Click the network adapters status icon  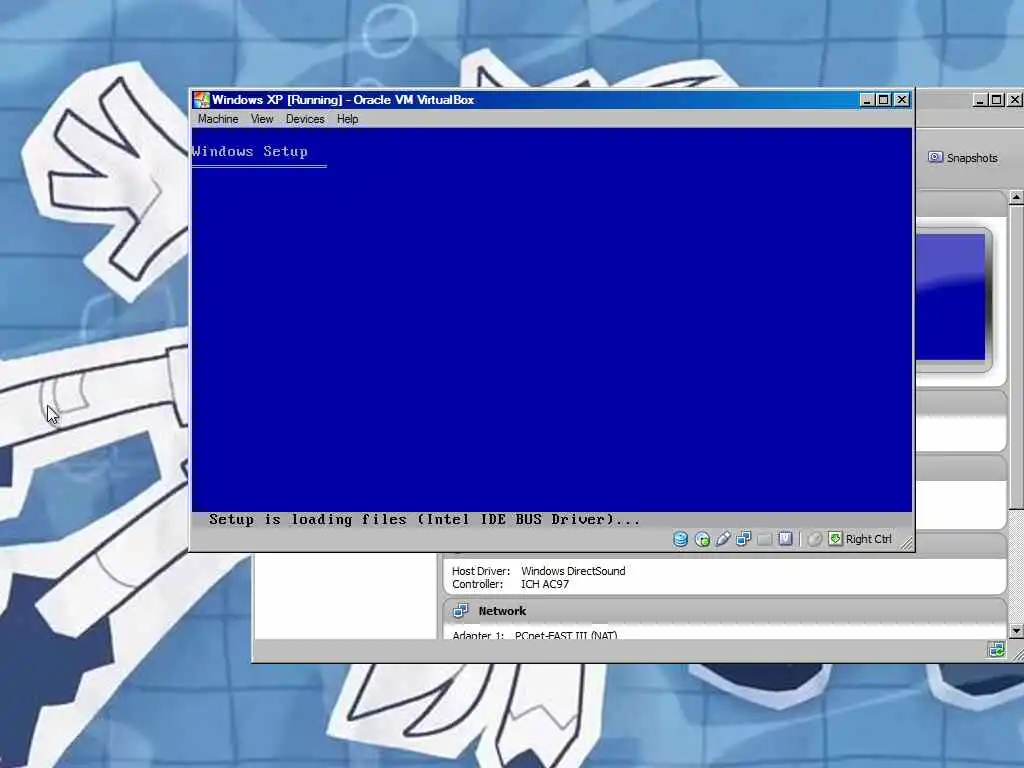pyautogui.click(x=743, y=539)
